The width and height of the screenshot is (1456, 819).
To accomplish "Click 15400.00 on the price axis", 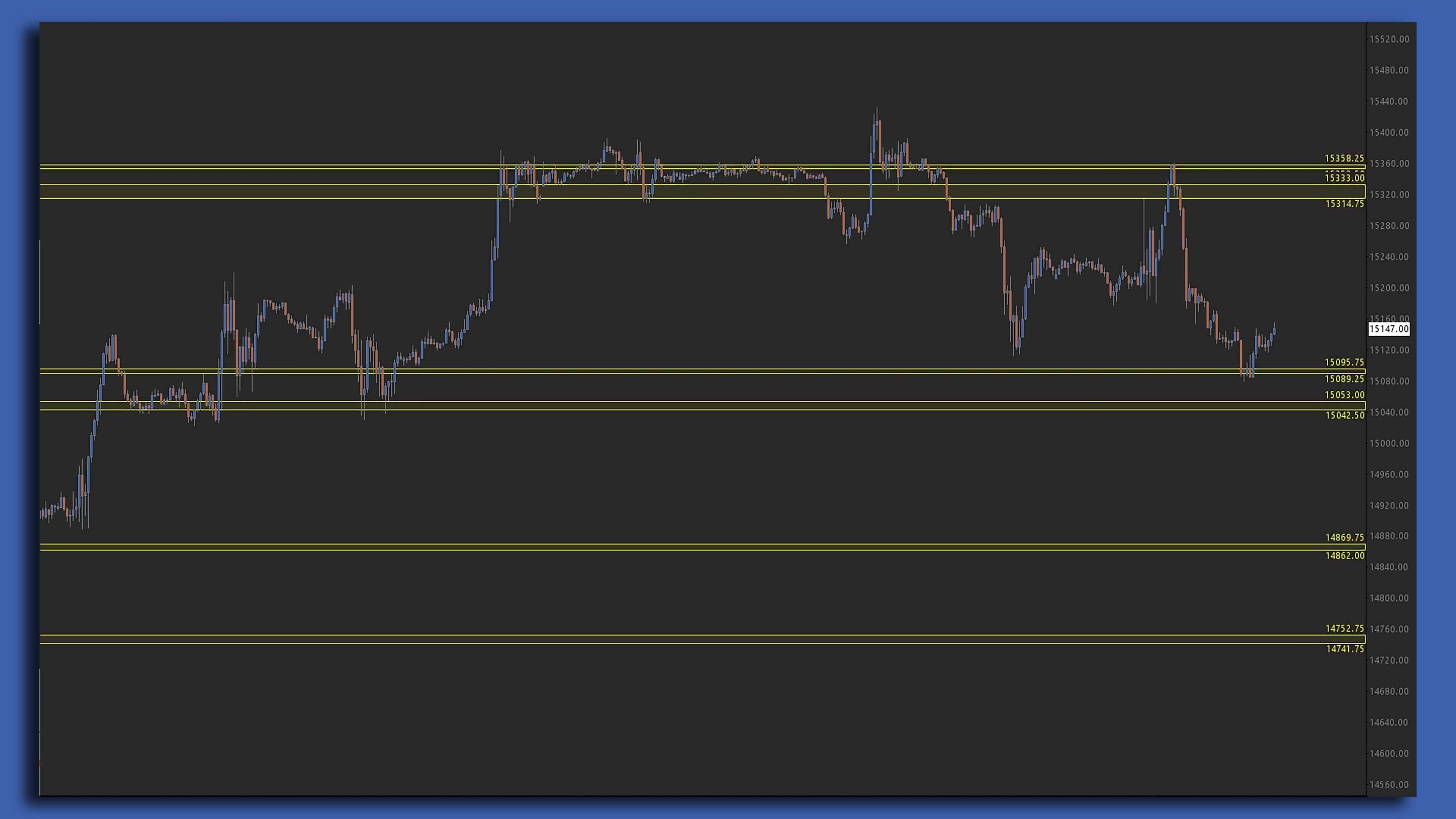I will (x=1389, y=132).
